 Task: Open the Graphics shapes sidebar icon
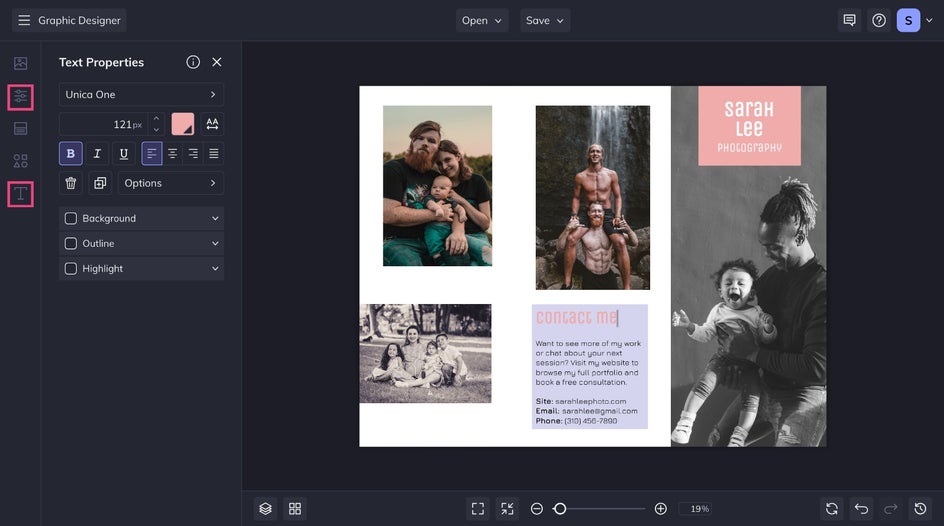coord(20,161)
